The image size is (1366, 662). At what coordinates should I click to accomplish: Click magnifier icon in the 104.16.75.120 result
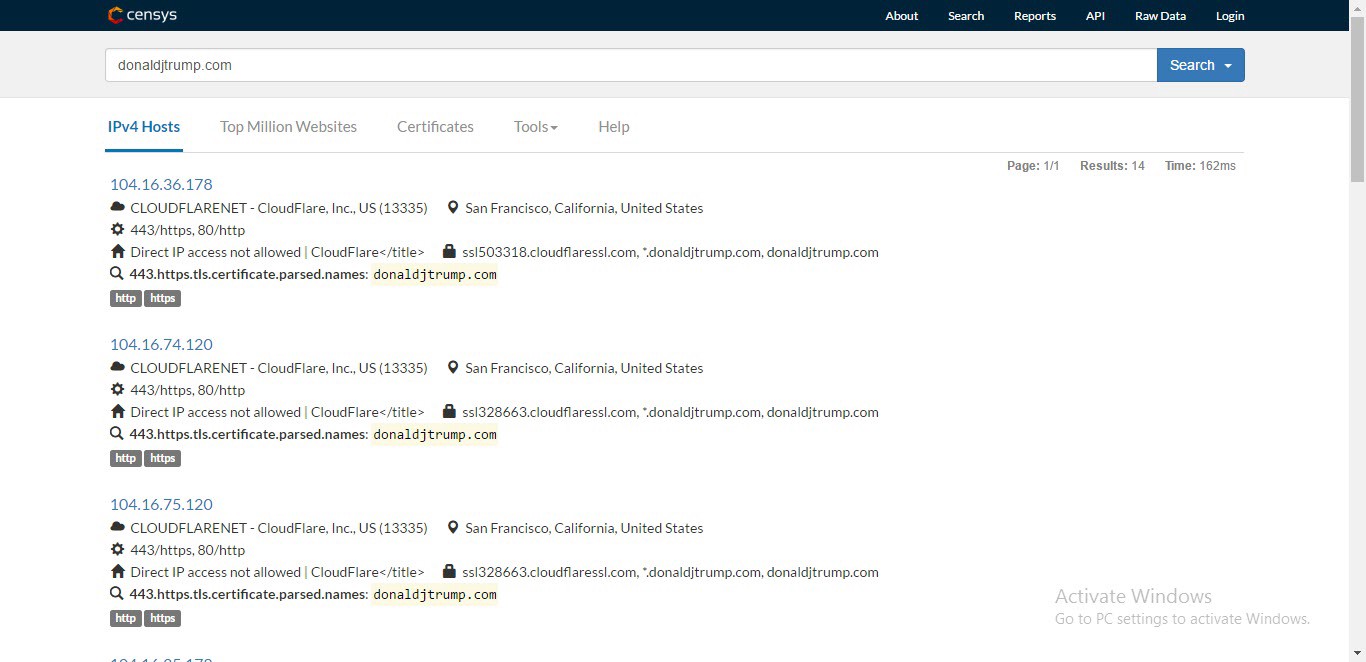117,594
